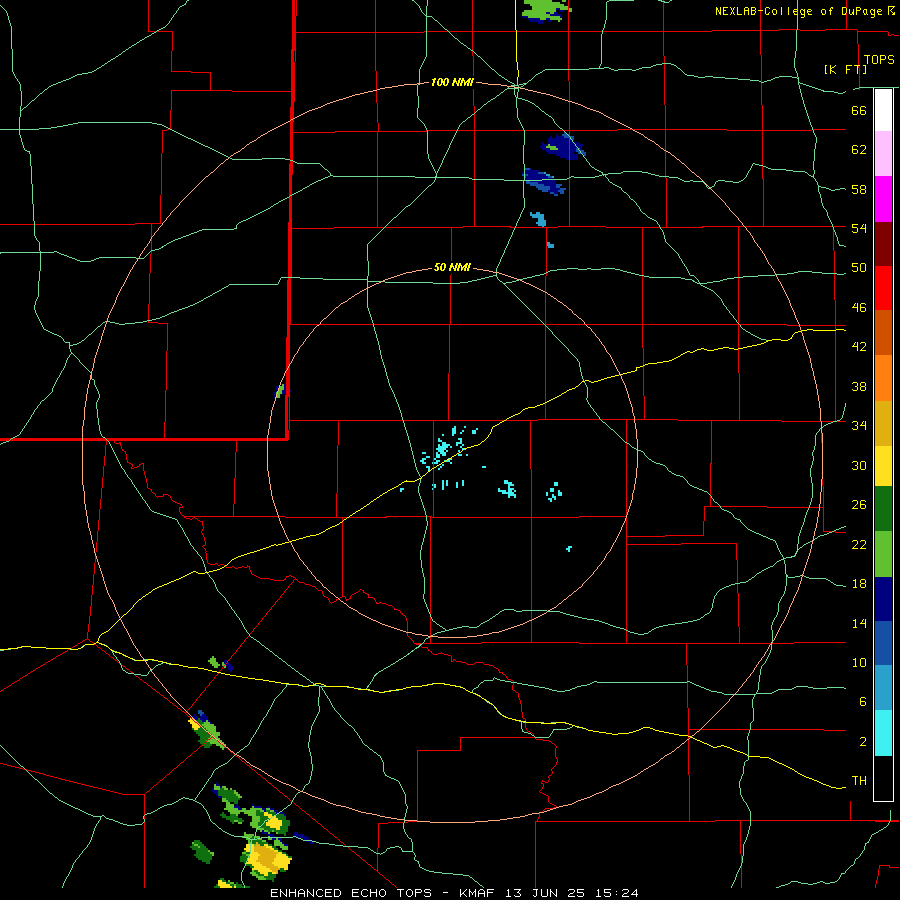Click the legend value '62'
The width and height of the screenshot is (900, 900).
(x=859, y=150)
